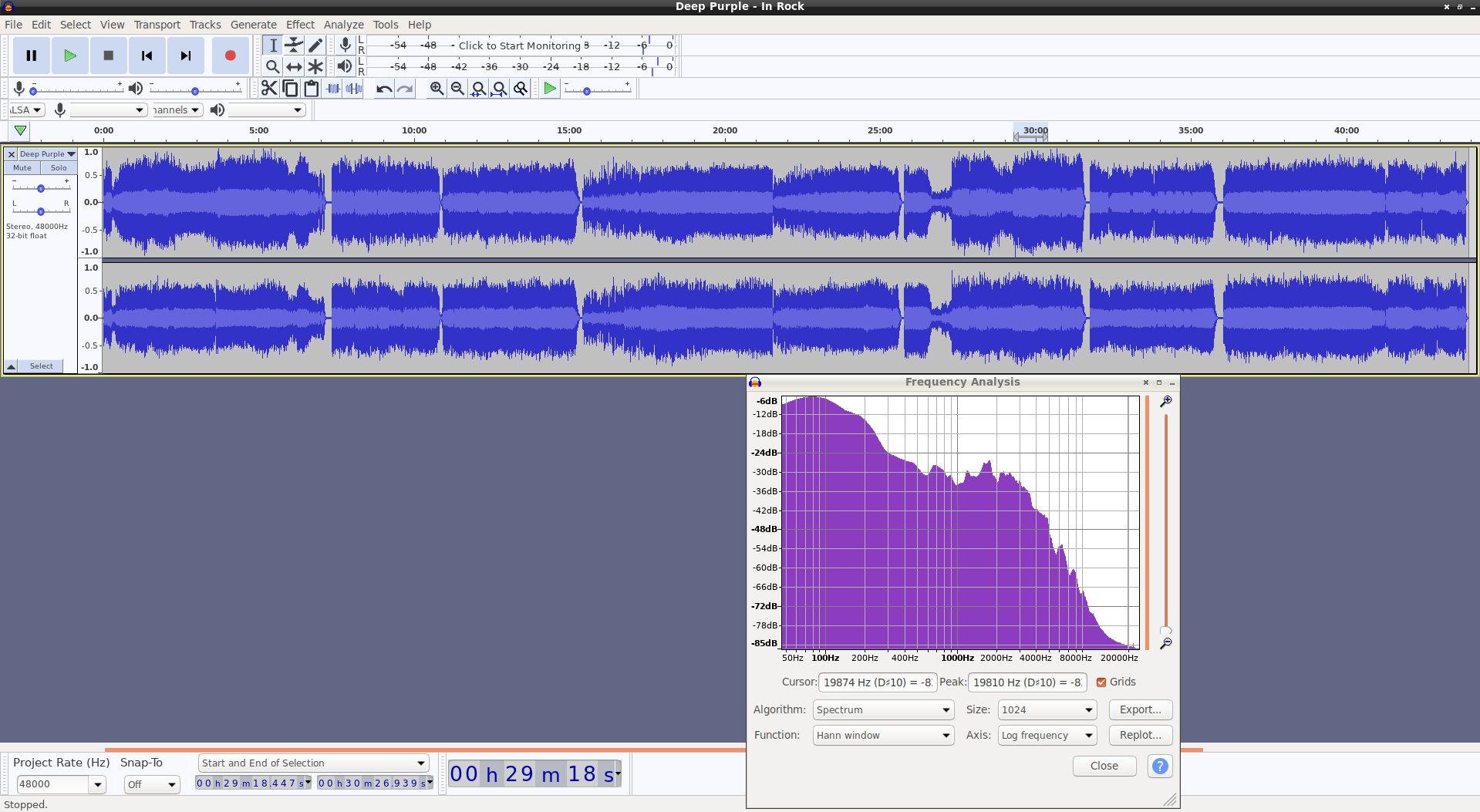Select the Selection (I-beam) tool

tap(272, 45)
